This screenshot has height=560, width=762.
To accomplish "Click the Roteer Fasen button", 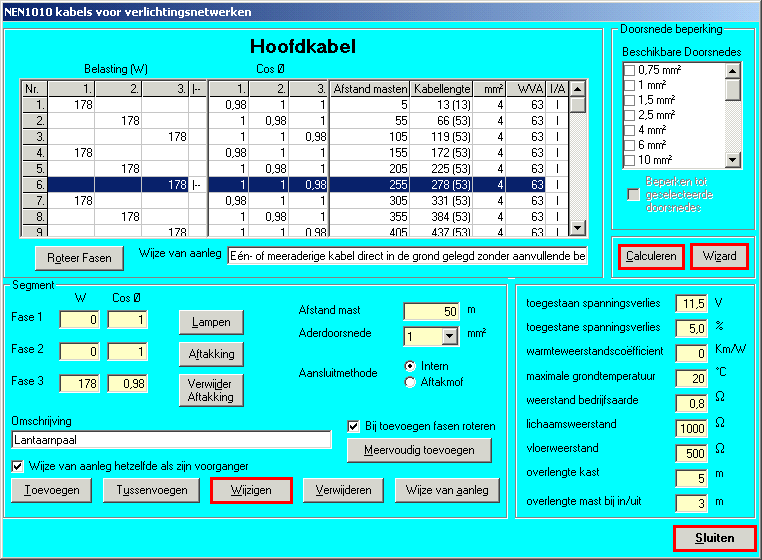I will coord(79,258).
